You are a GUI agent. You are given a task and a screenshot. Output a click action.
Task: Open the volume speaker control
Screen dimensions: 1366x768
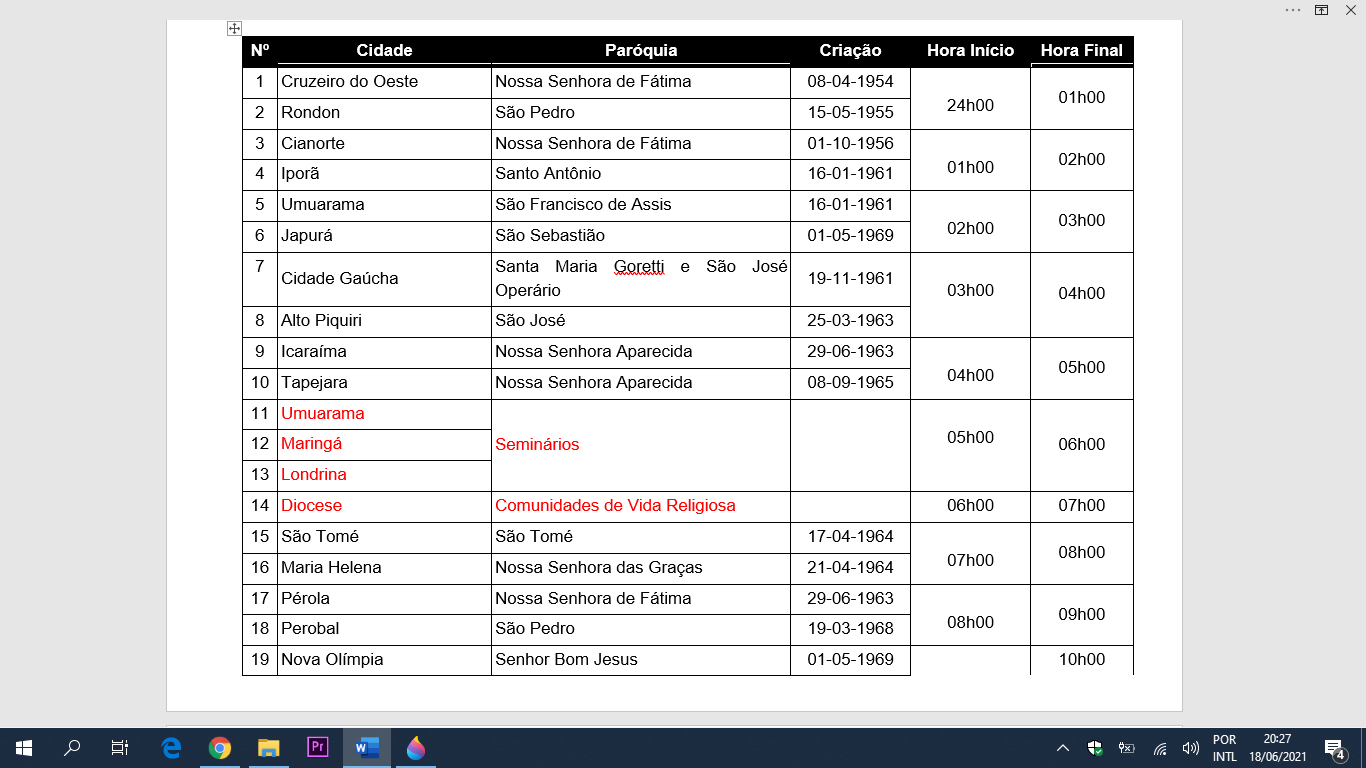pos(1190,748)
